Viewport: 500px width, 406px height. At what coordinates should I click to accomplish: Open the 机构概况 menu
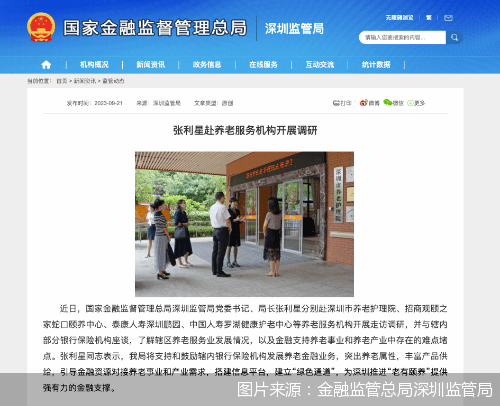(94, 65)
